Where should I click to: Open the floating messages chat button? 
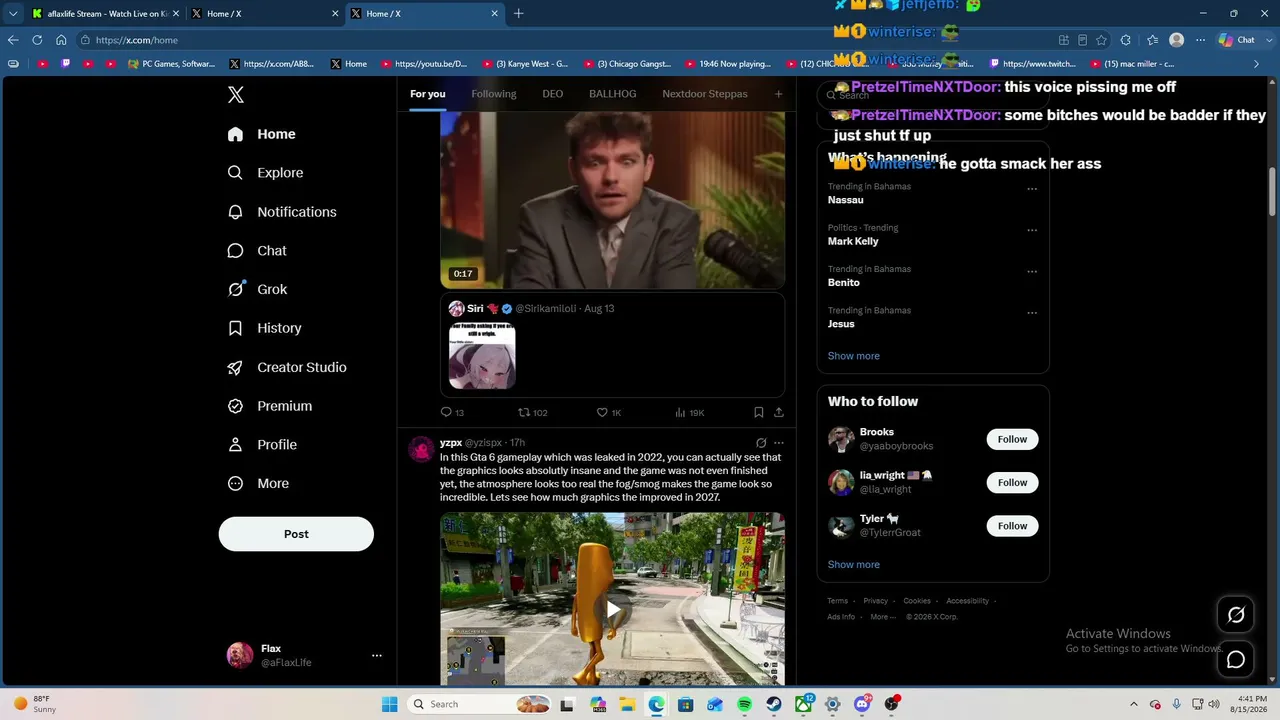pyautogui.click(x=1236, y=660)
